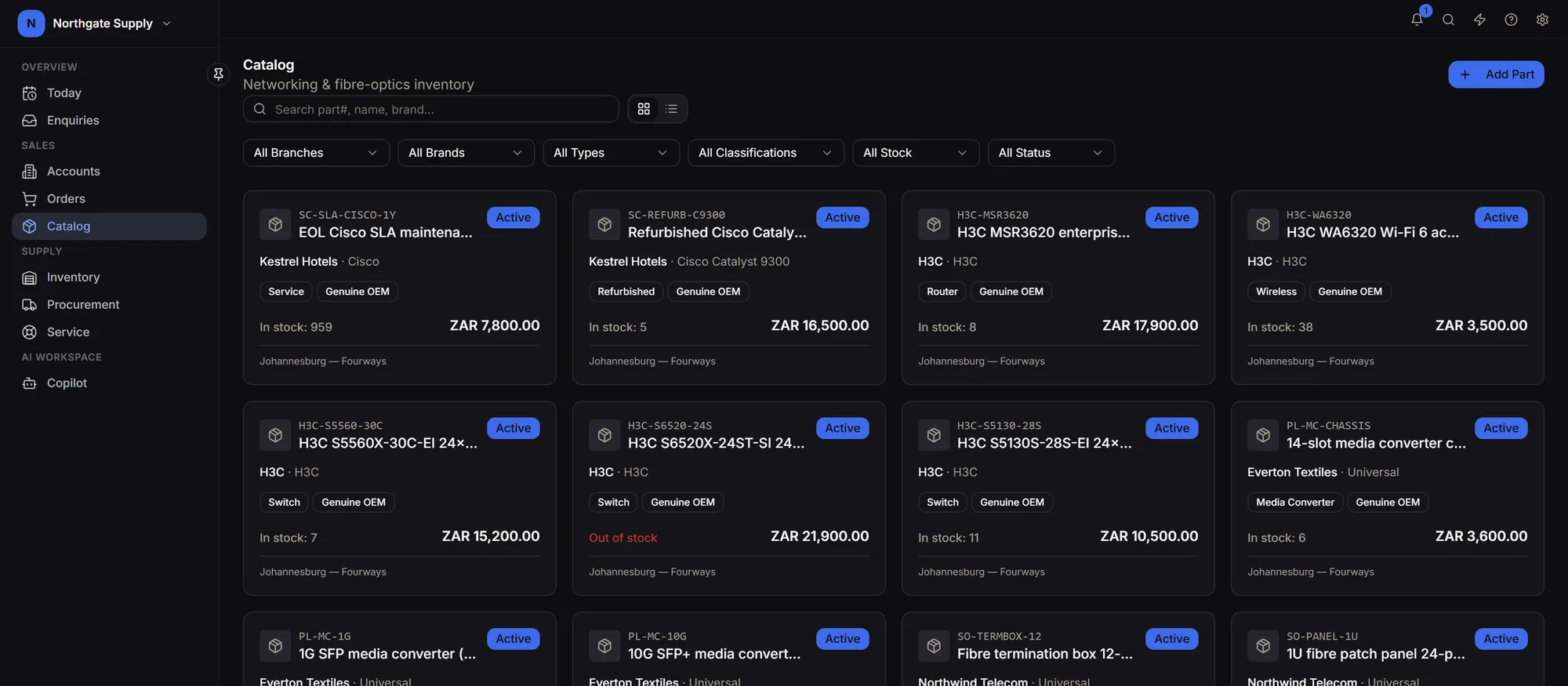Expand the All Classifications filter

(x=766, y=153)
